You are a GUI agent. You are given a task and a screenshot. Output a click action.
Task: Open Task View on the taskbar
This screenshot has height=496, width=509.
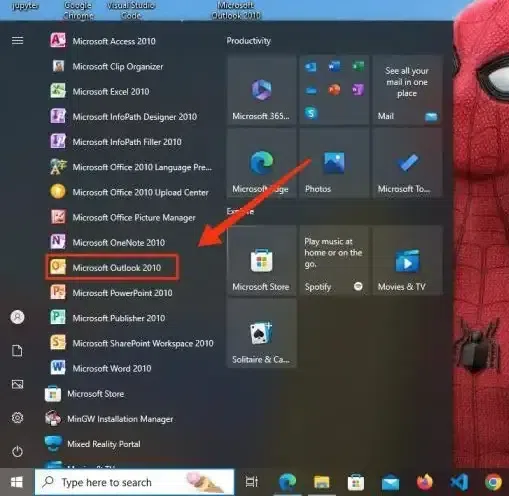tap(252, 482)
